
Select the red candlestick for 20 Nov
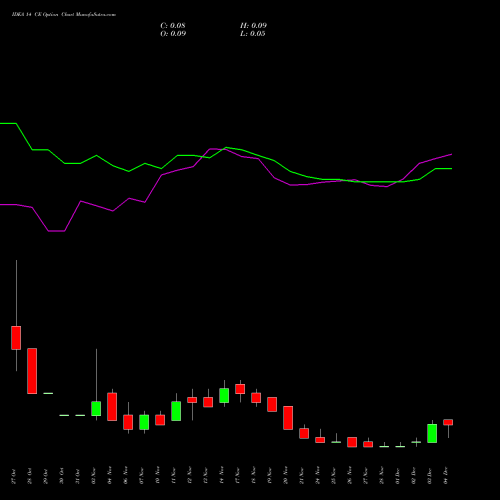pyautogui.click(x=288, y=418)
